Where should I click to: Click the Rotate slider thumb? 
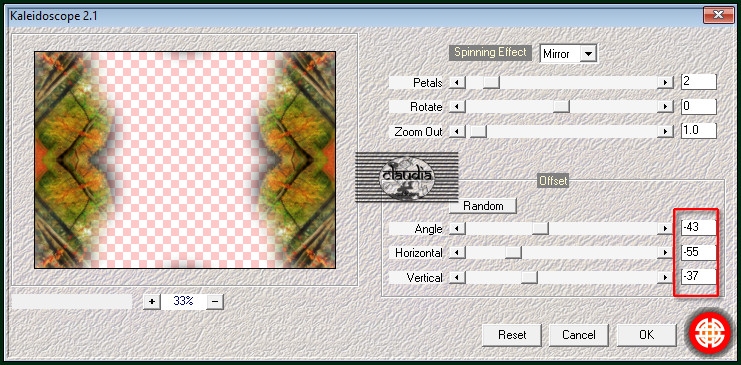[x=561, y=107]
